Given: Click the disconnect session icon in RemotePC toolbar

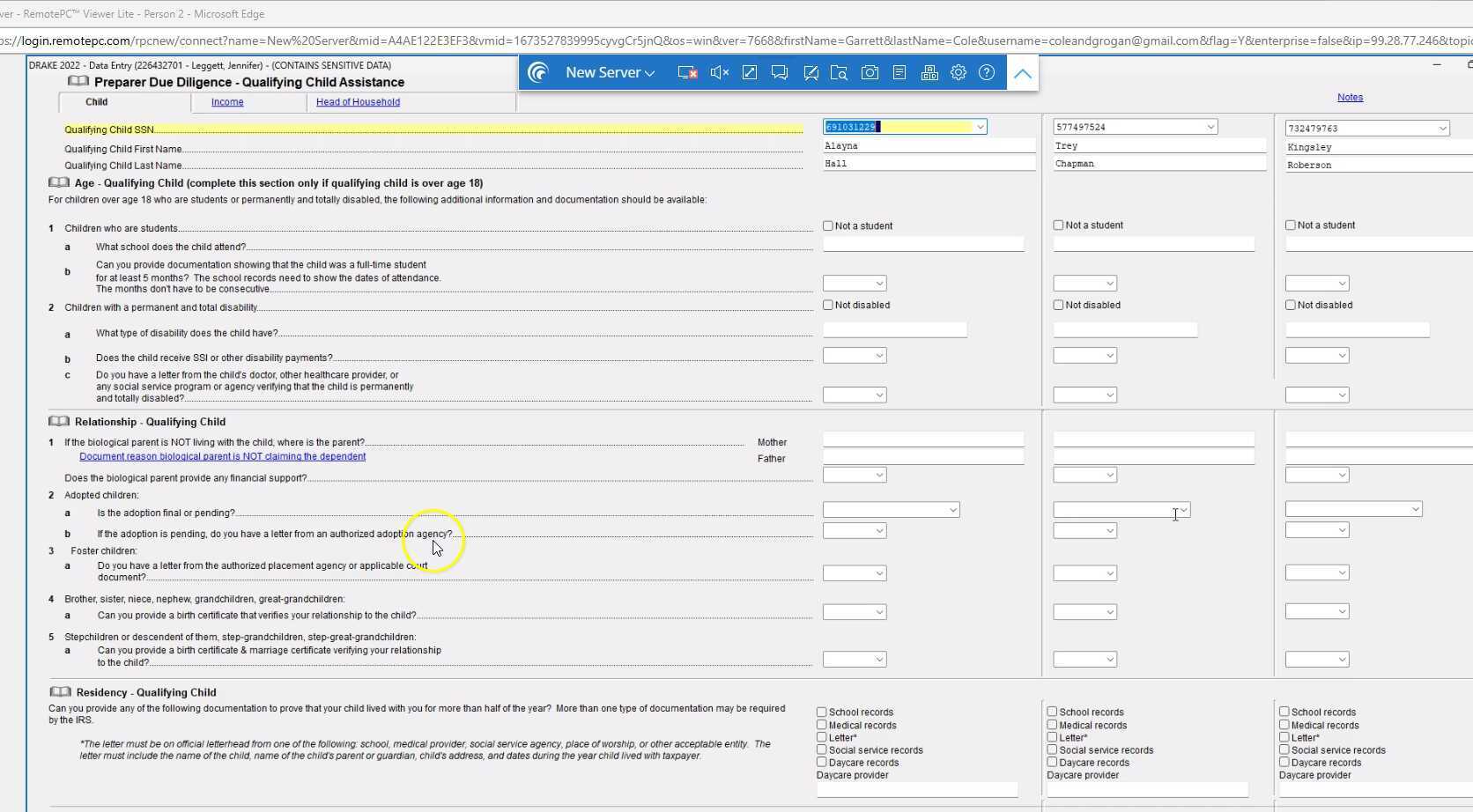Looking at the screenshot, I should [x=687, y=73].
